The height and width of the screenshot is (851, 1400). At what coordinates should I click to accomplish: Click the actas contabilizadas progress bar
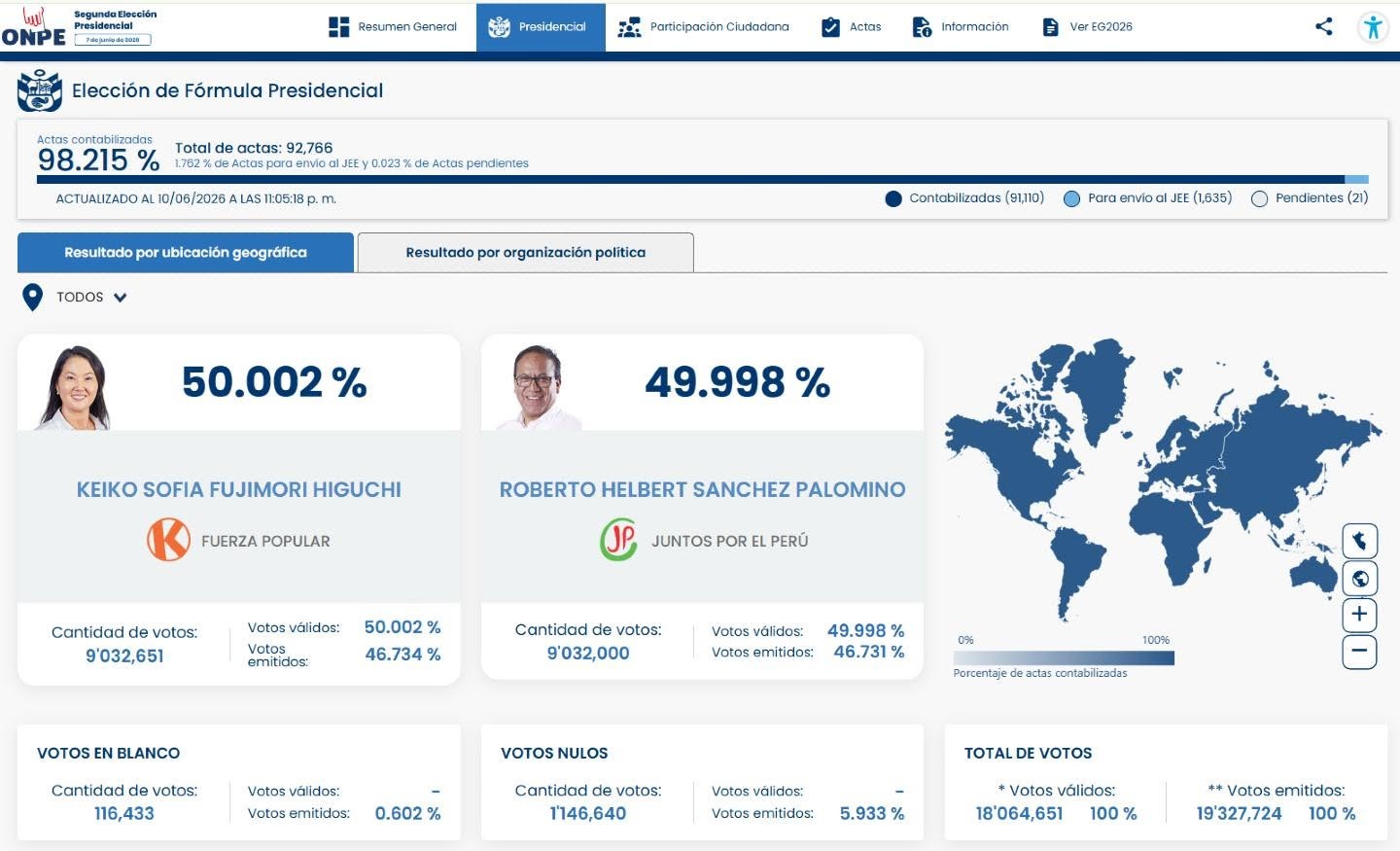(x=702, y=180)
